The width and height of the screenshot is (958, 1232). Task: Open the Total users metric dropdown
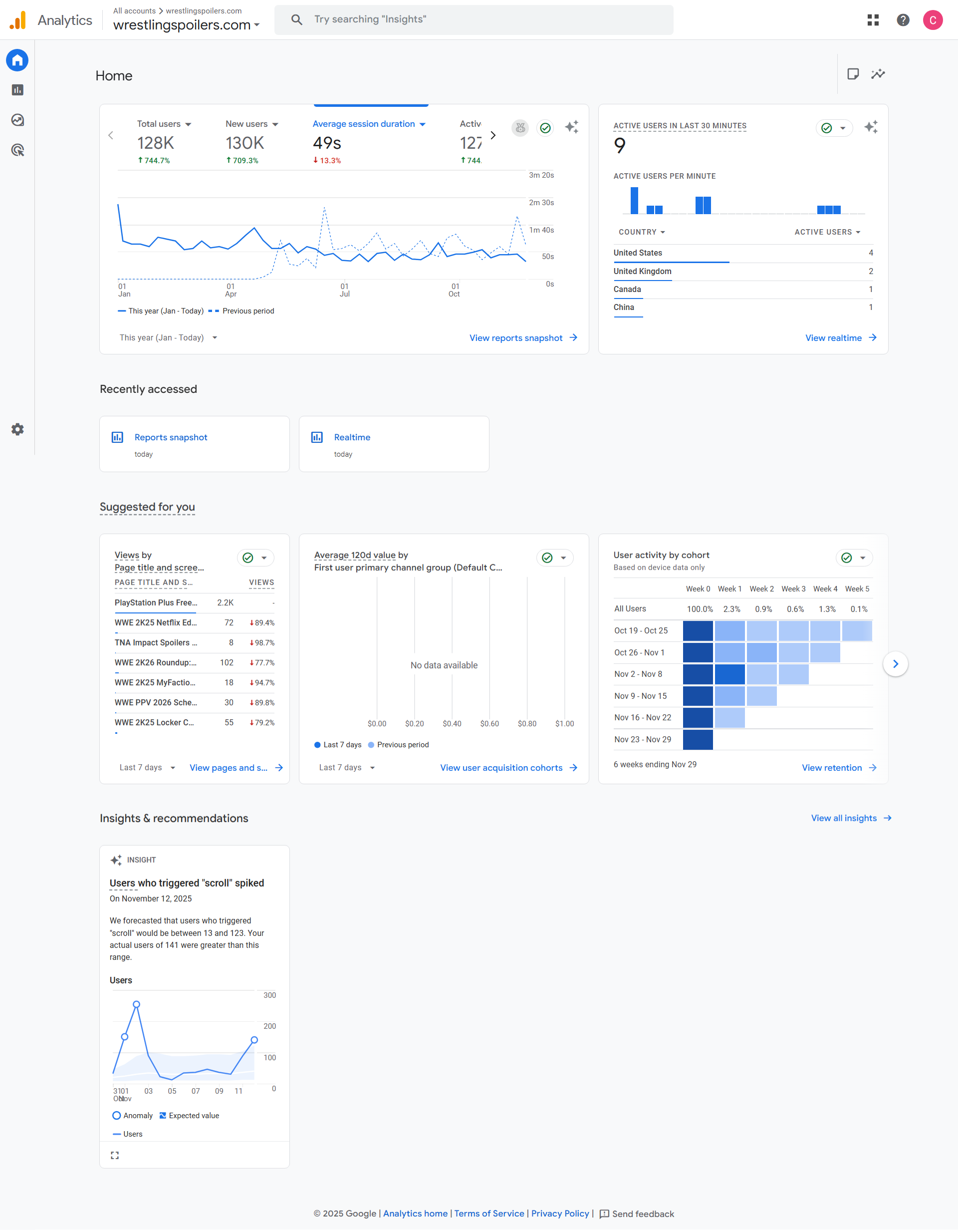tap(164, 123)
